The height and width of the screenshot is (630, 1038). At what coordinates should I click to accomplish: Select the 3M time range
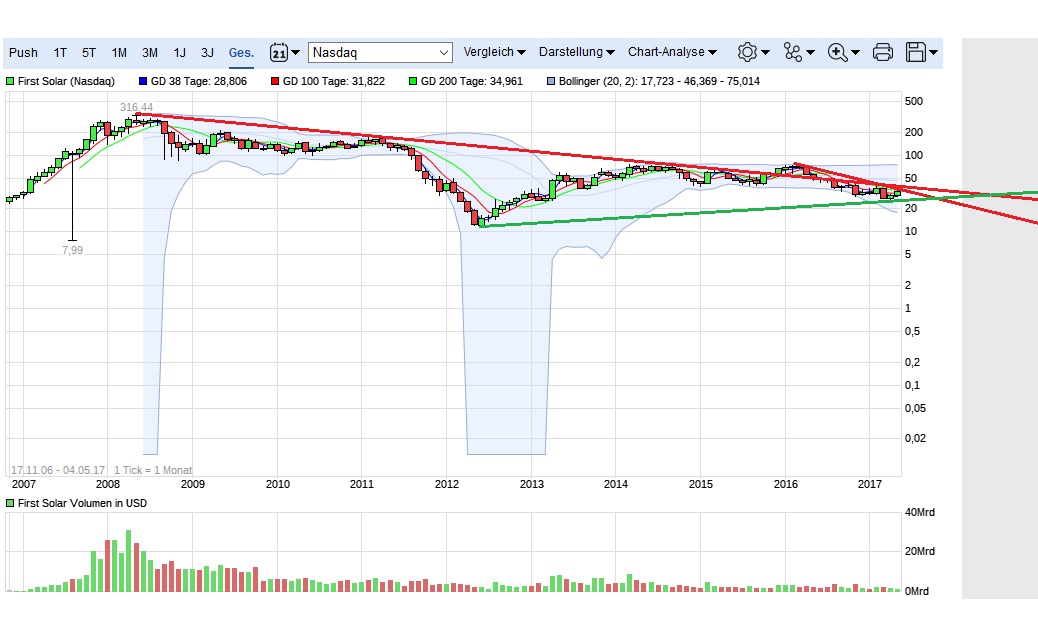click(149, 52)
